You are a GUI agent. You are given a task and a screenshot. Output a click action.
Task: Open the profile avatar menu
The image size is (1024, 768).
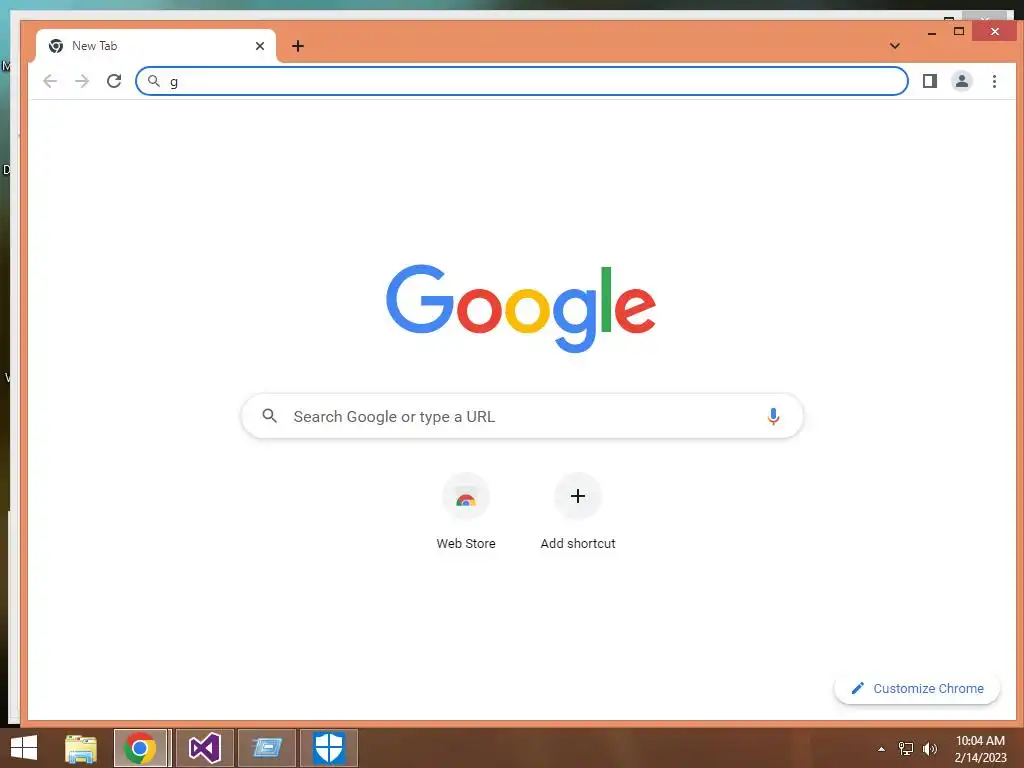(x=962, y=81)
